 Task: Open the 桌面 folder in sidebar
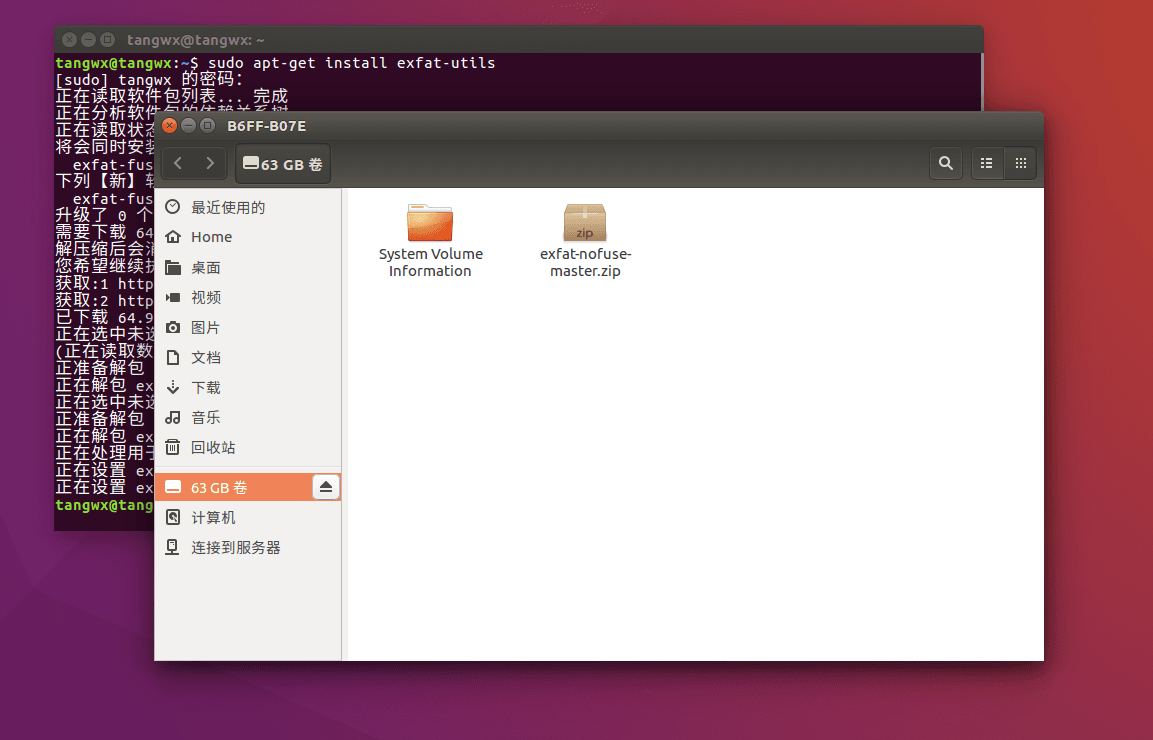click(x=206, y=267)
